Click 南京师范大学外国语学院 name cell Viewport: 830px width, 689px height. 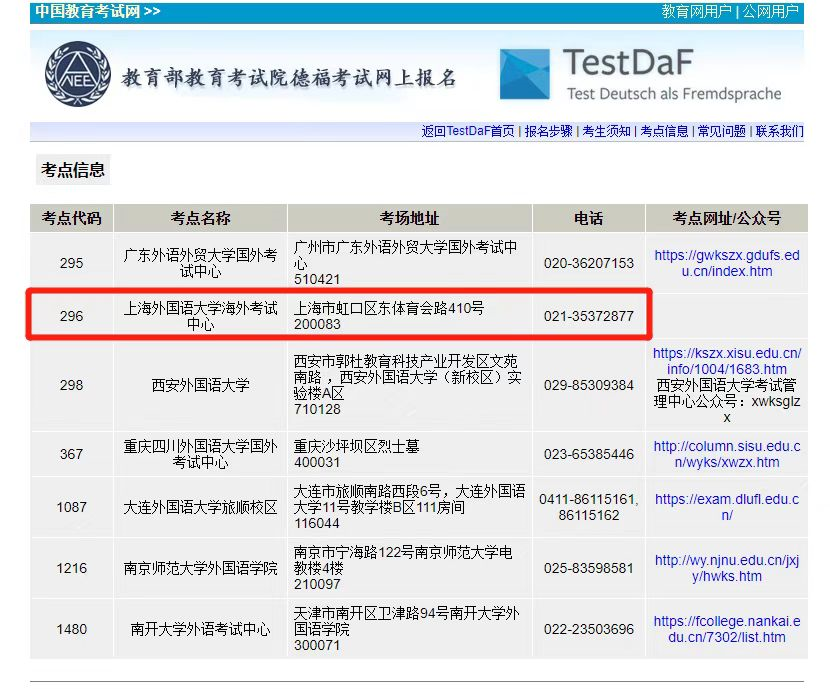(201, 568)
